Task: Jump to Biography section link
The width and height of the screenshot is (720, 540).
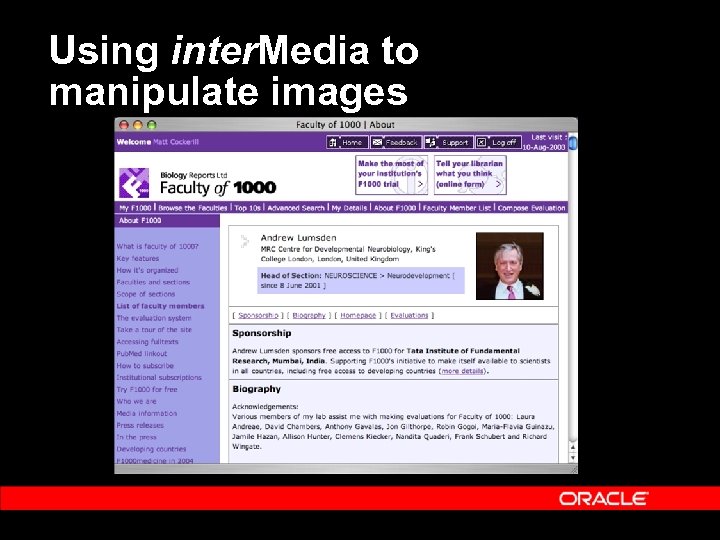Action: 309,315
